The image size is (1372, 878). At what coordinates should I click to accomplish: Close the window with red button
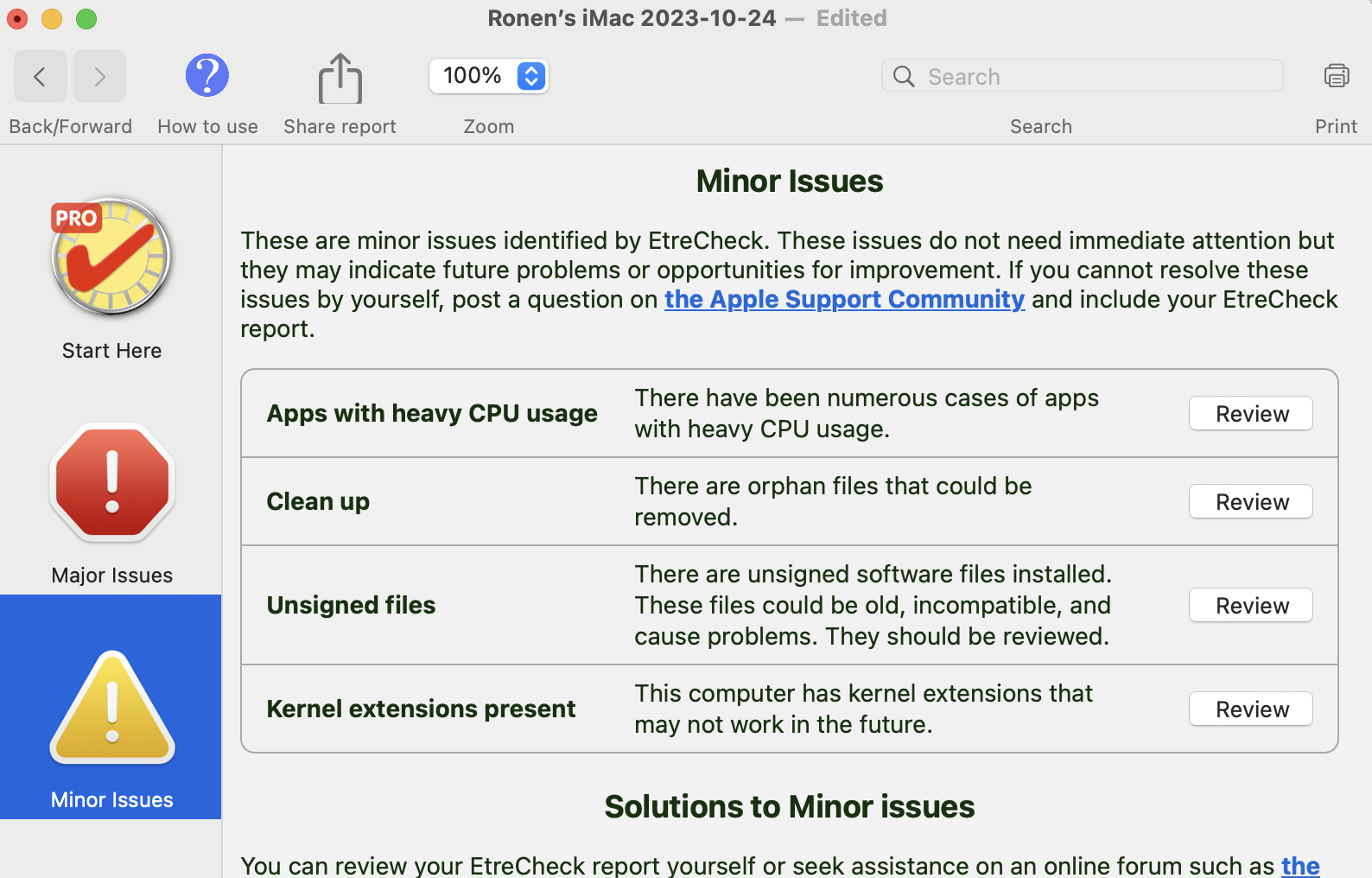[x=17, y=18]
